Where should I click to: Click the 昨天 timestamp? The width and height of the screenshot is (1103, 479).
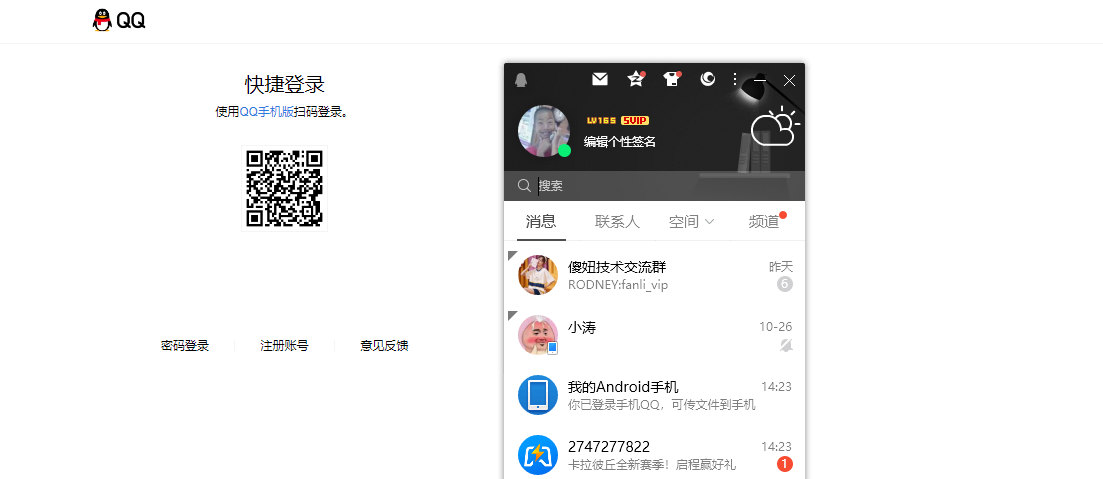point(781,267)
